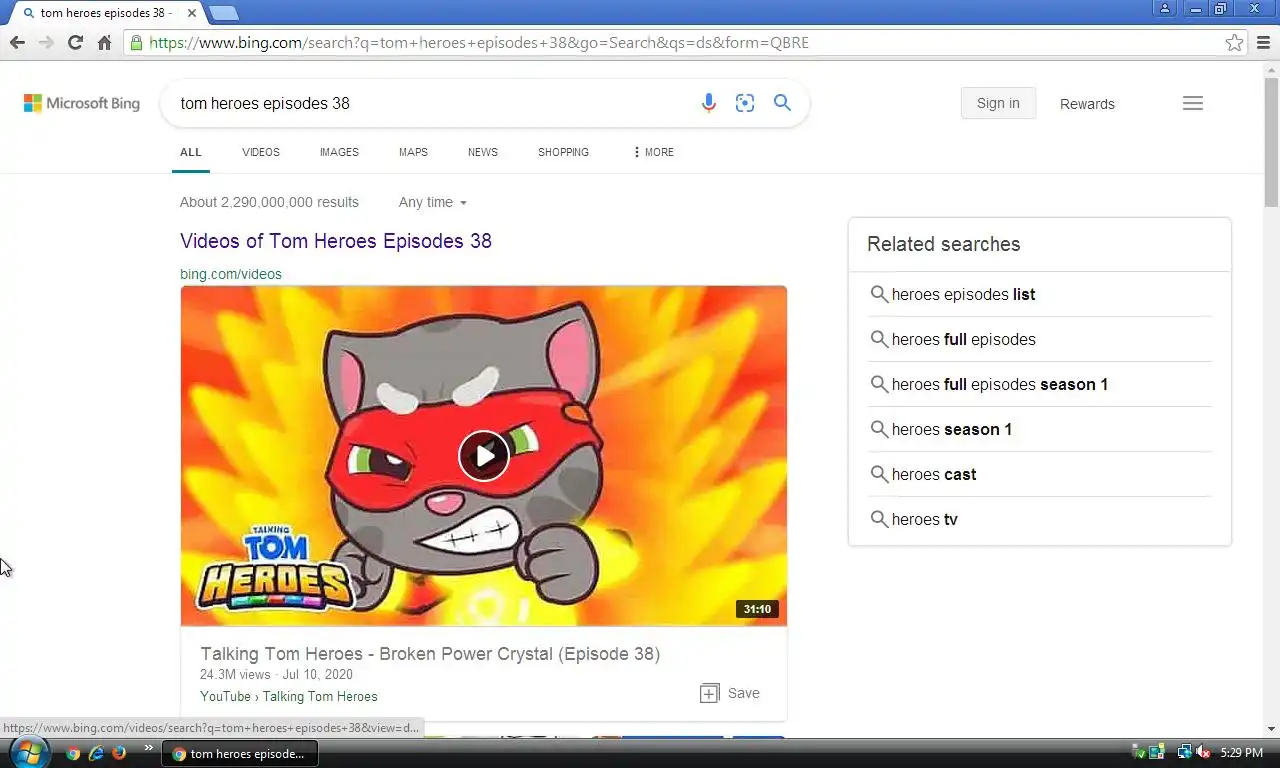Open the Rewards link
This screenshot has height=768, width=1280.
click(1087, 104)
